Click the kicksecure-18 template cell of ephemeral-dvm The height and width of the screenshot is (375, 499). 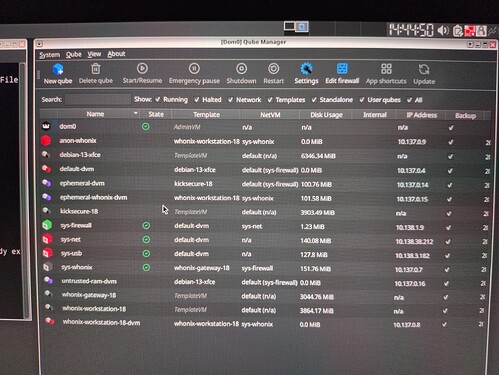(193, 184)
